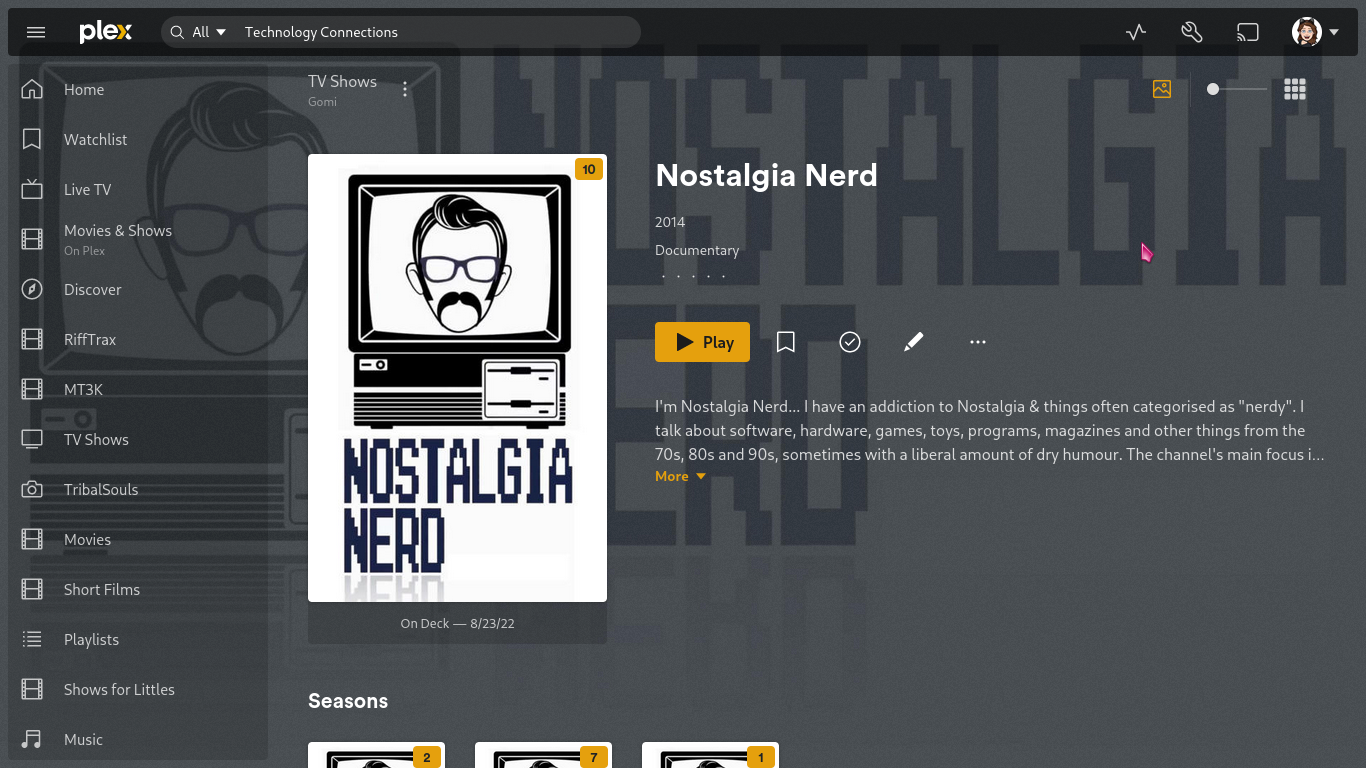Open the All search filter dropdown

209,32
